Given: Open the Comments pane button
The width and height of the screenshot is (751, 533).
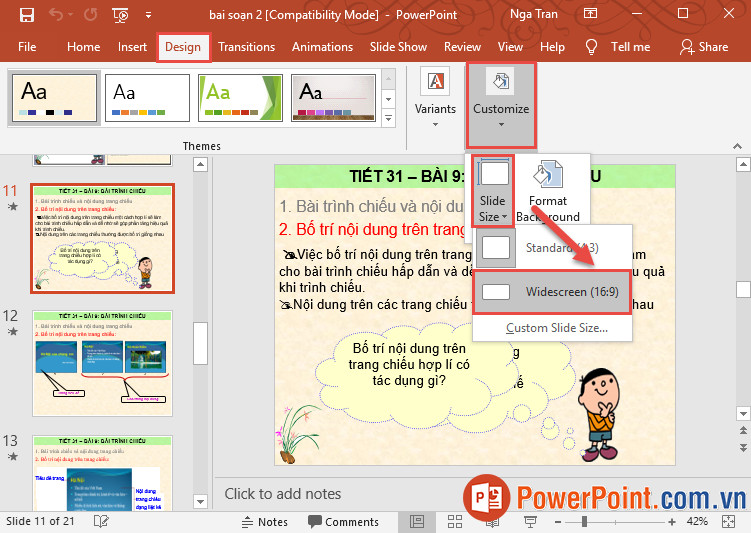Looking at the screenshot, I should click(x=343, y=522).
